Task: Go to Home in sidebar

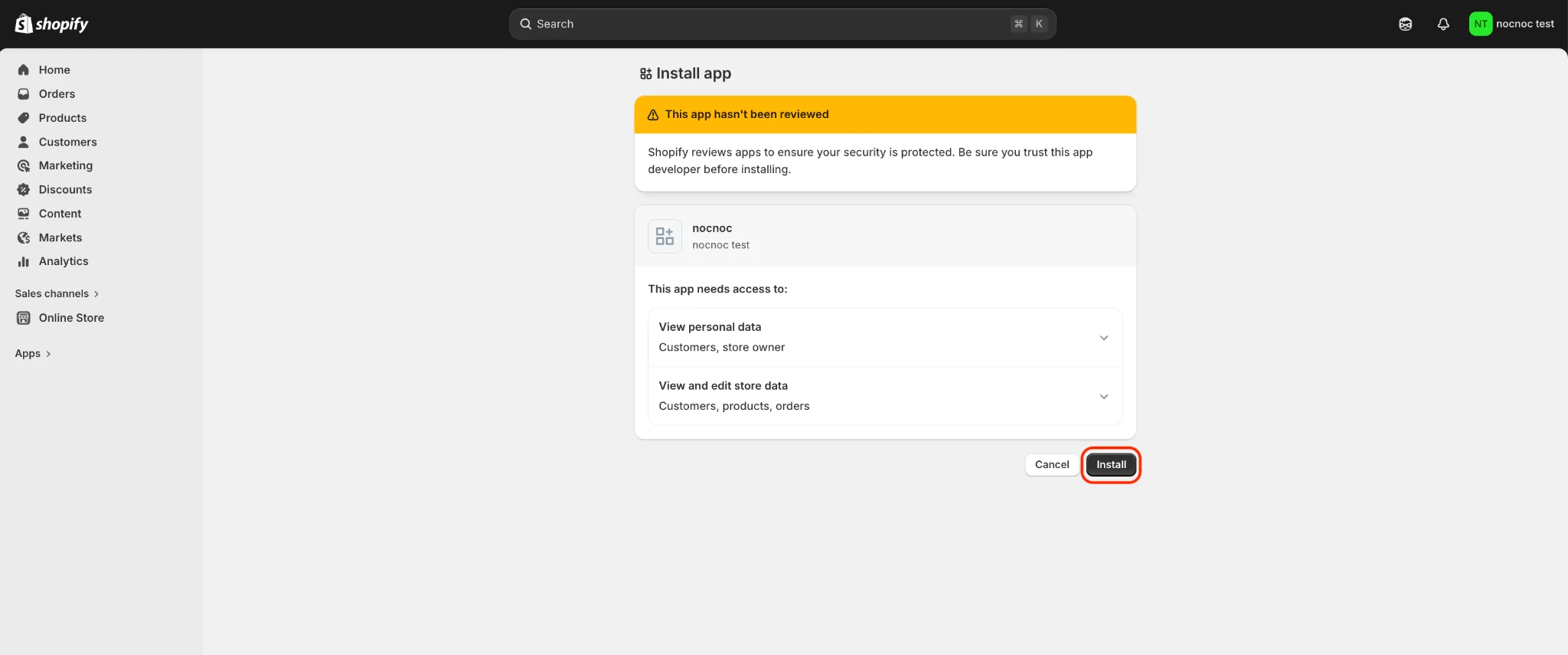Action: [x=54, y=70]
